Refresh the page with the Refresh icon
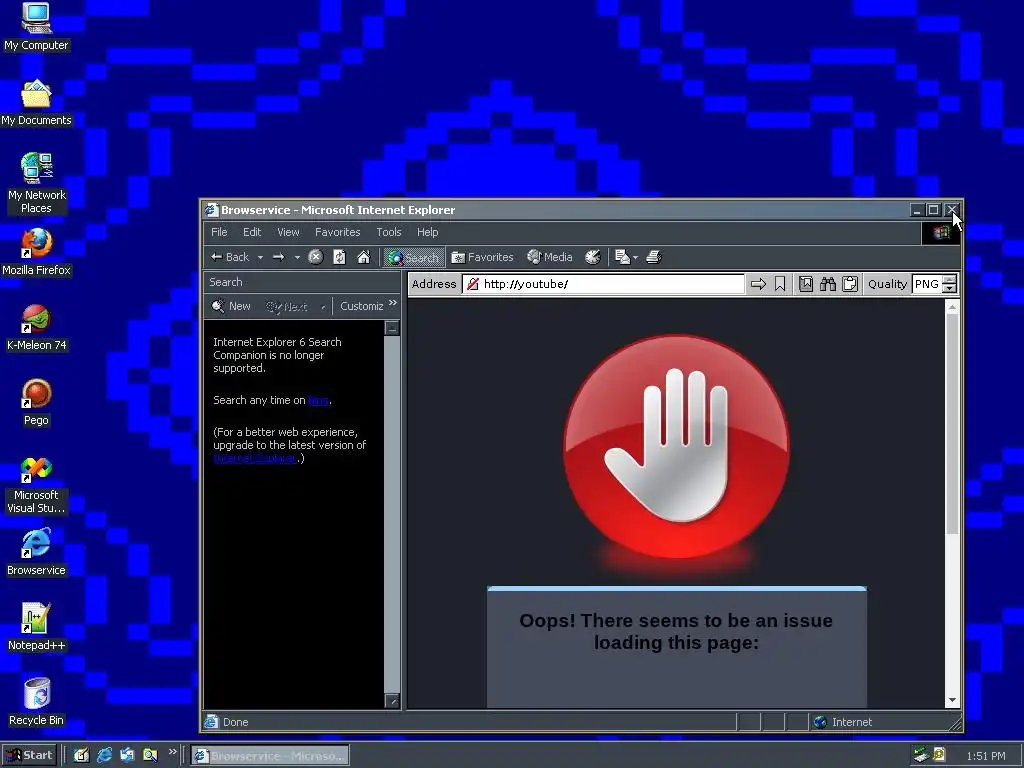 (340, 257)
